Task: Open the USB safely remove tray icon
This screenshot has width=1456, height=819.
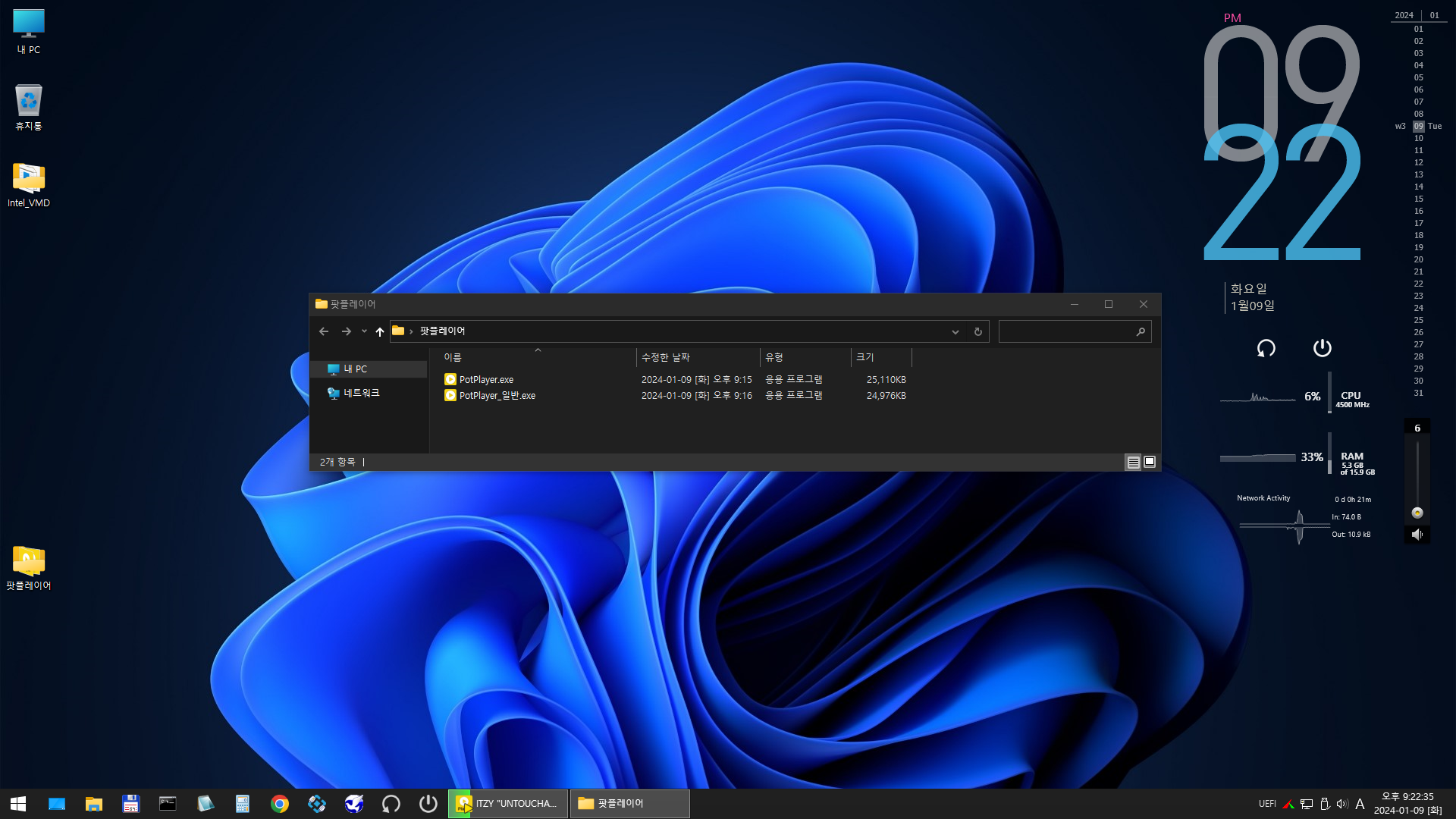Action: pyautogui.click(x=1325, y=804)
